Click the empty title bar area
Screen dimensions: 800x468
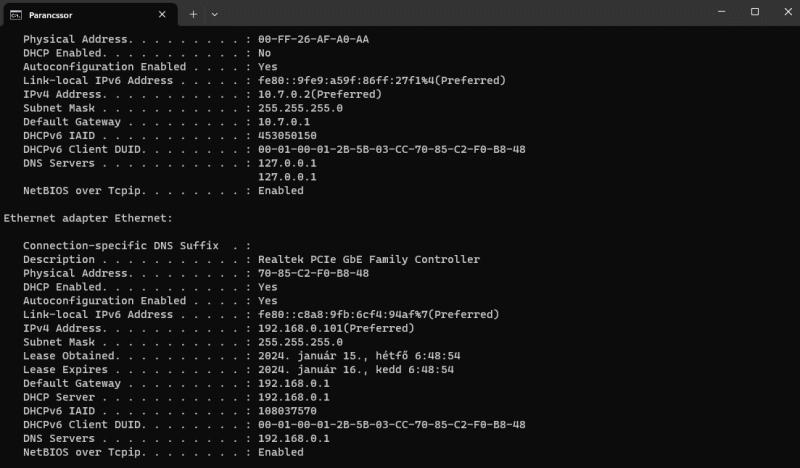450,14
